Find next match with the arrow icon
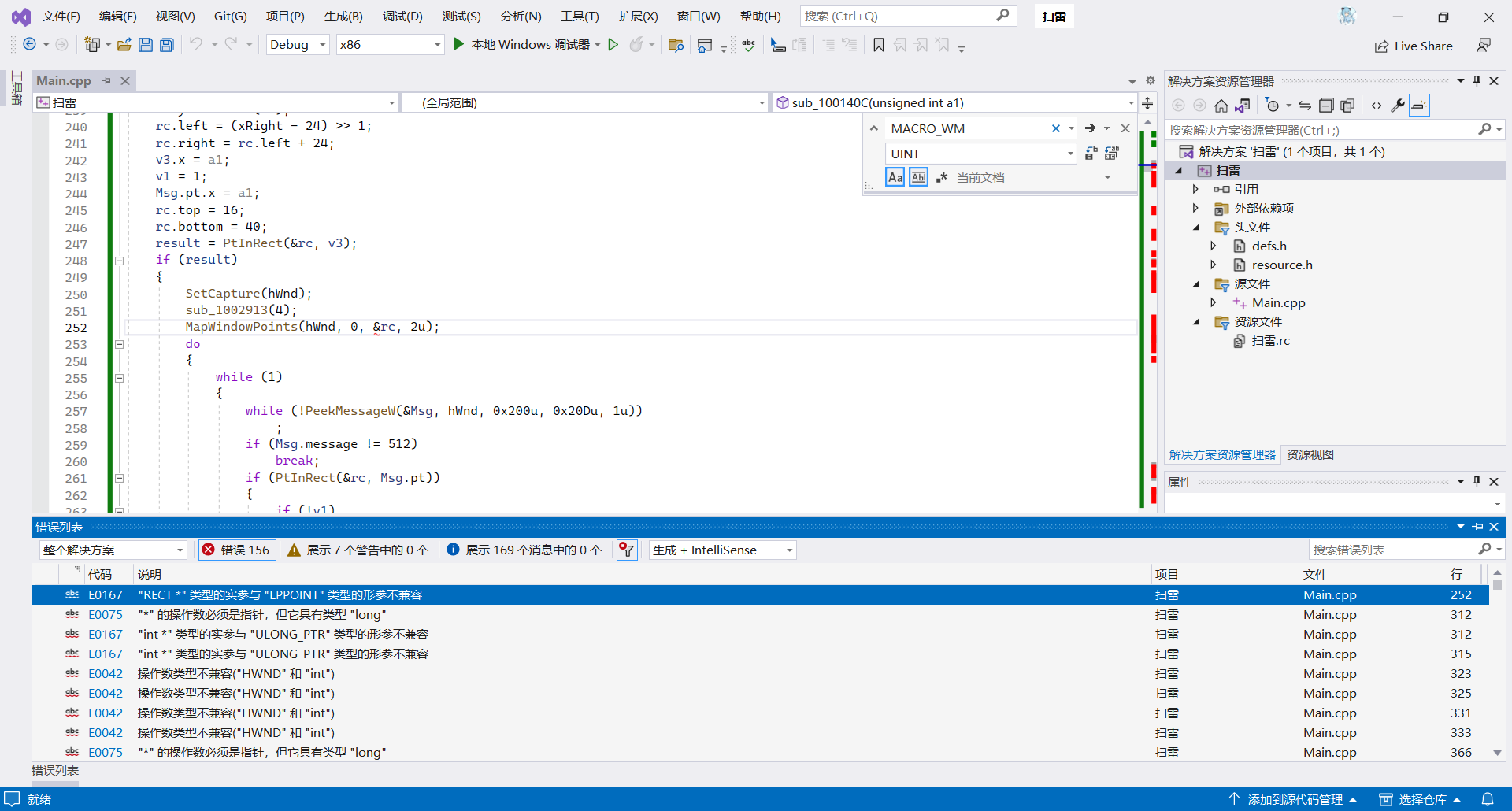Screen dimensions: 1512x811 coord(1090,128)
